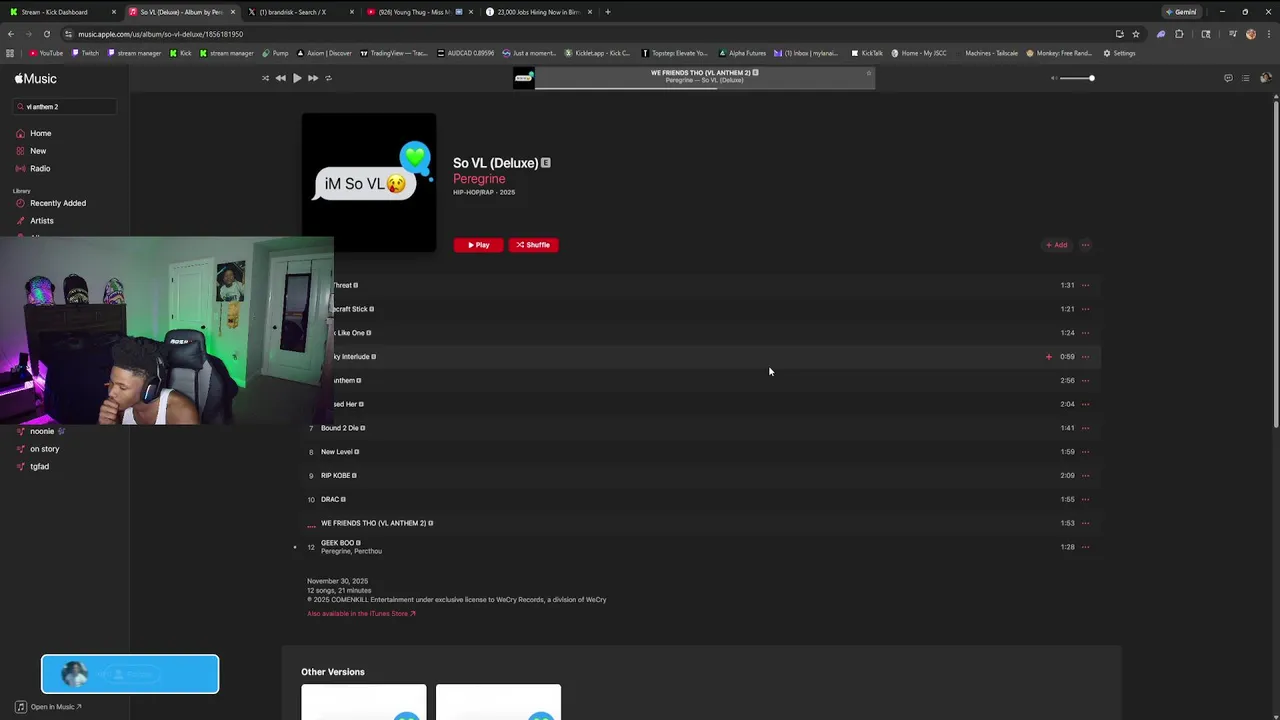Click the So VL album cover art
The image size is (1280, 720).
tap(369, 182)
